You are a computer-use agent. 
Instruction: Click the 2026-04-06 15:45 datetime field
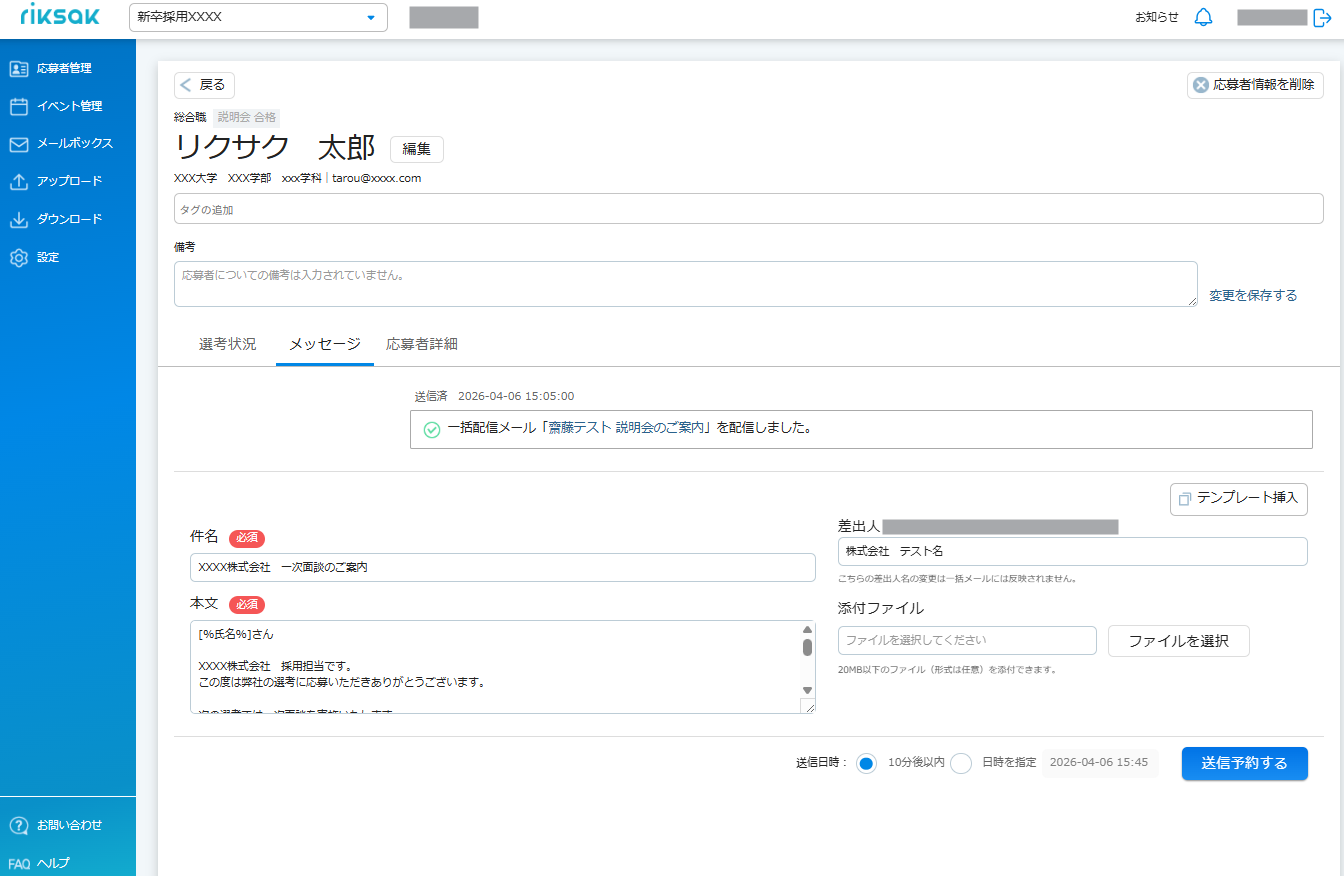[x=1100, y=763]
